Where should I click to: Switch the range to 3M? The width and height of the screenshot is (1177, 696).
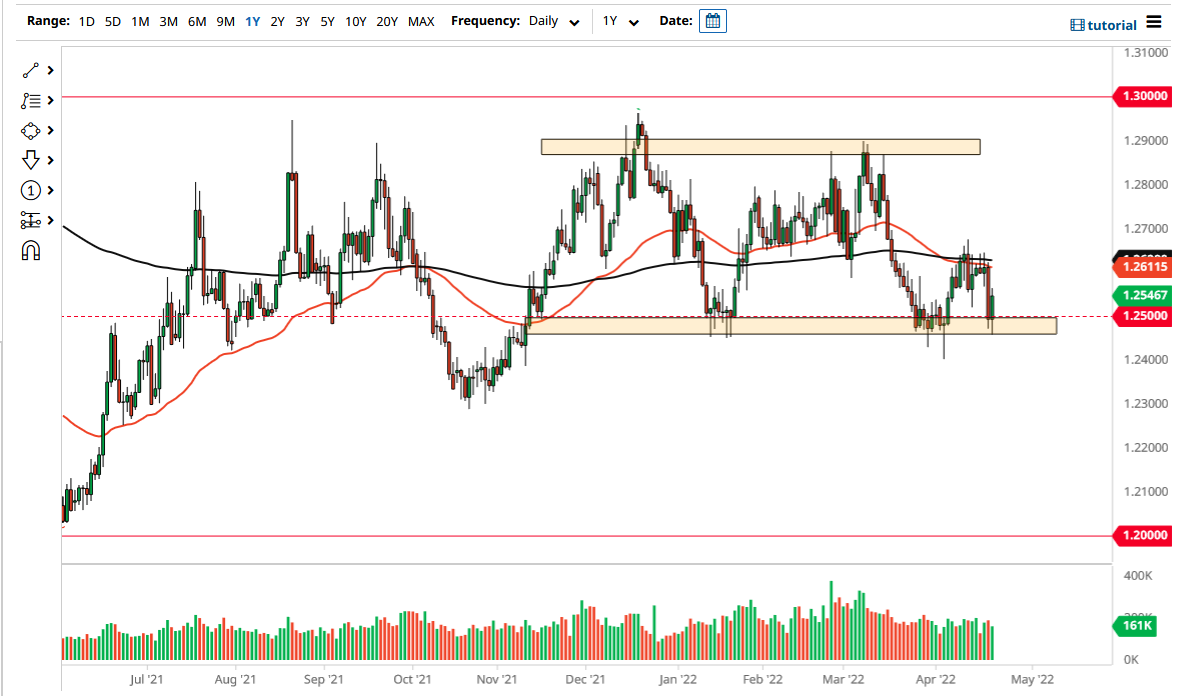point(166,21)
